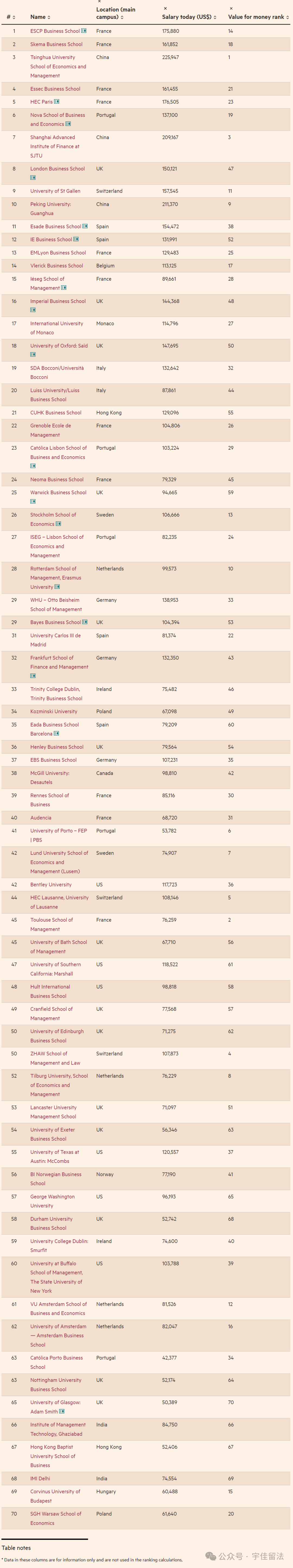Image resolution: width=293 pixels, height=1568 pixels.
Task: Click the profile icon beside Stockholm School of Economics
Action: (x=58, y=524)
